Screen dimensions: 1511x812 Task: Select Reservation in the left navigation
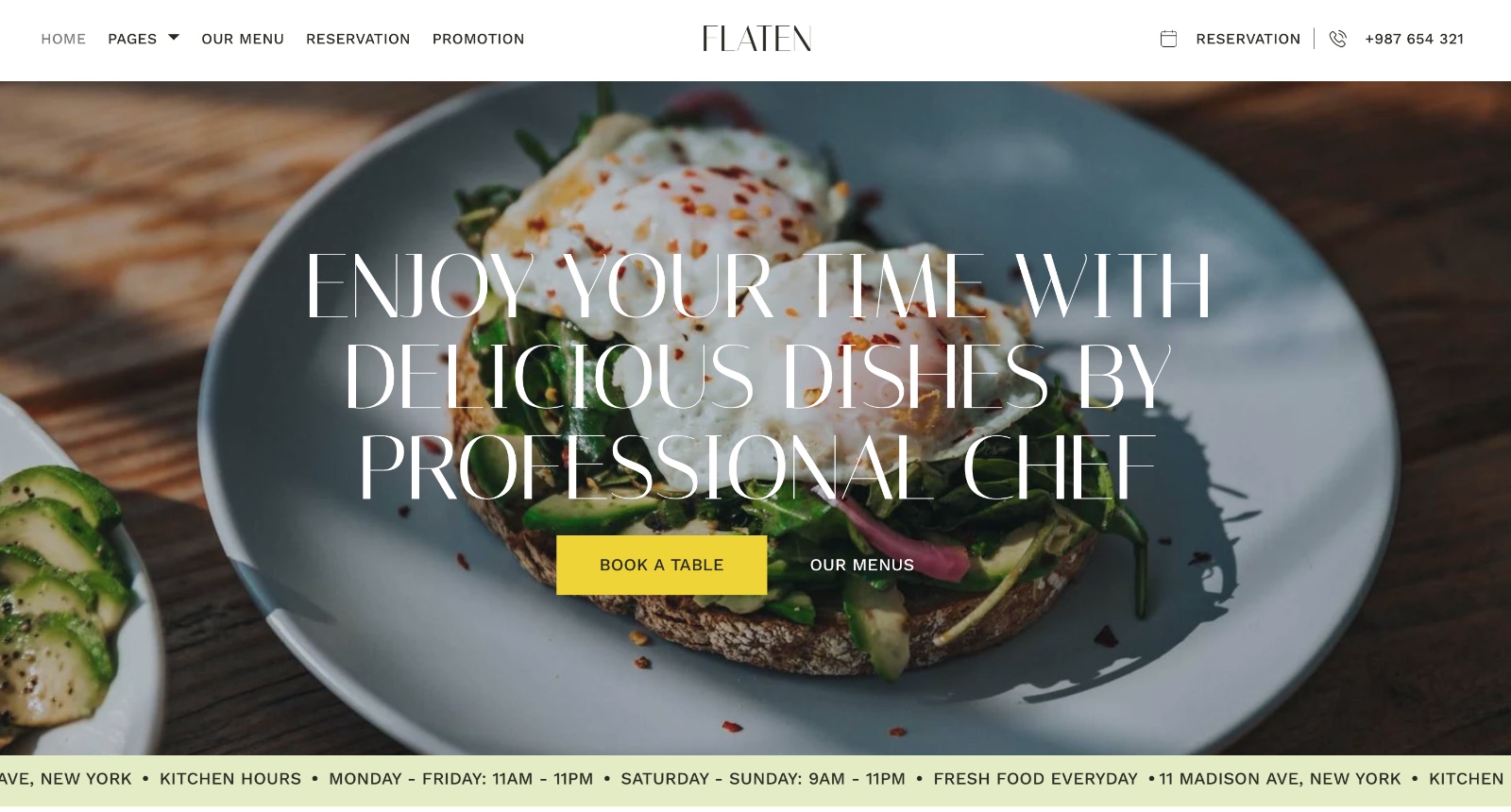(x=358, y=39)
